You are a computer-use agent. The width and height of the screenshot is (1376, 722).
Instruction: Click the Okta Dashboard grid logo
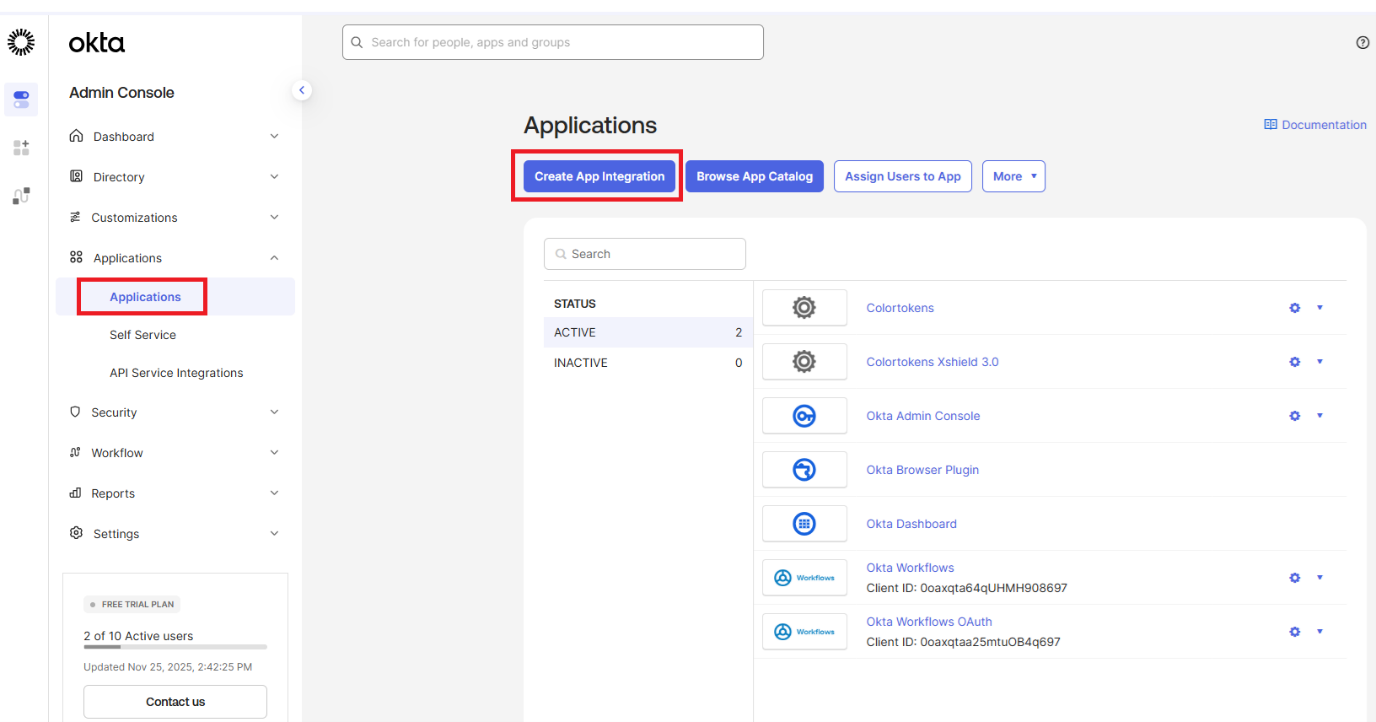coord(804,523)
